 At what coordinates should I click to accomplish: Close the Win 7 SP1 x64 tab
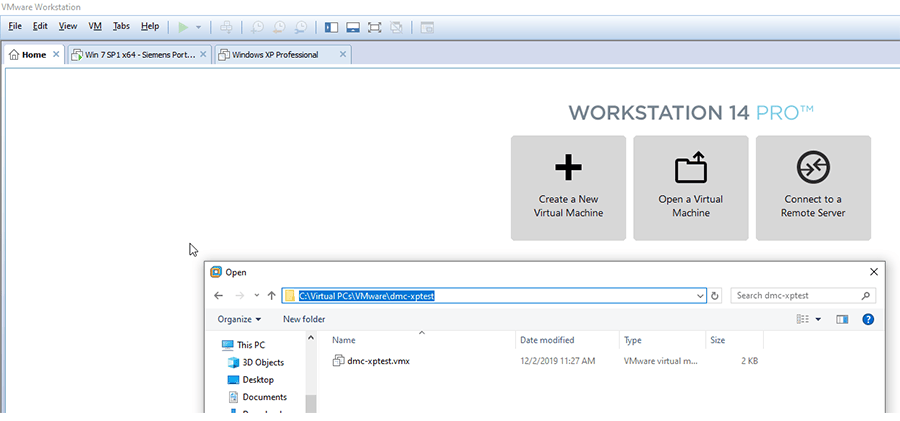[x=203, y=55]
